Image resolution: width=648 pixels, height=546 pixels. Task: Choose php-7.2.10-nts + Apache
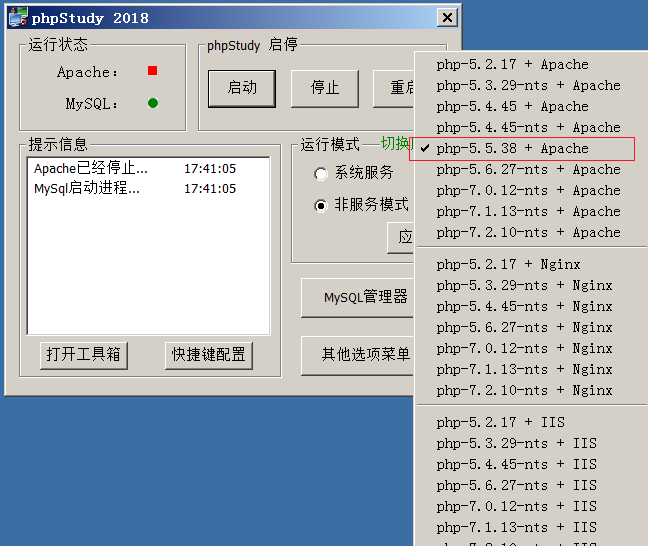point(531,233)
